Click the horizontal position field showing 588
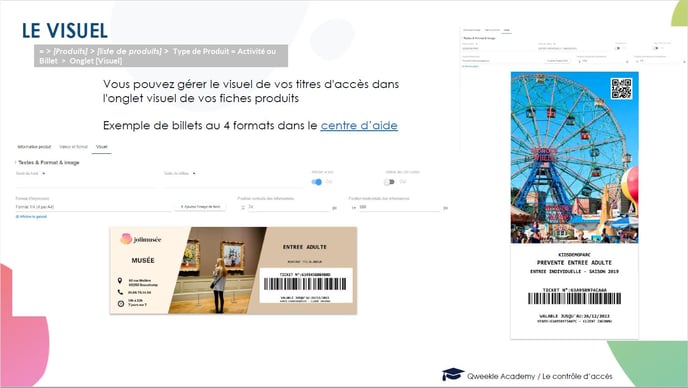The image size is (688, 388). (399, 207)
